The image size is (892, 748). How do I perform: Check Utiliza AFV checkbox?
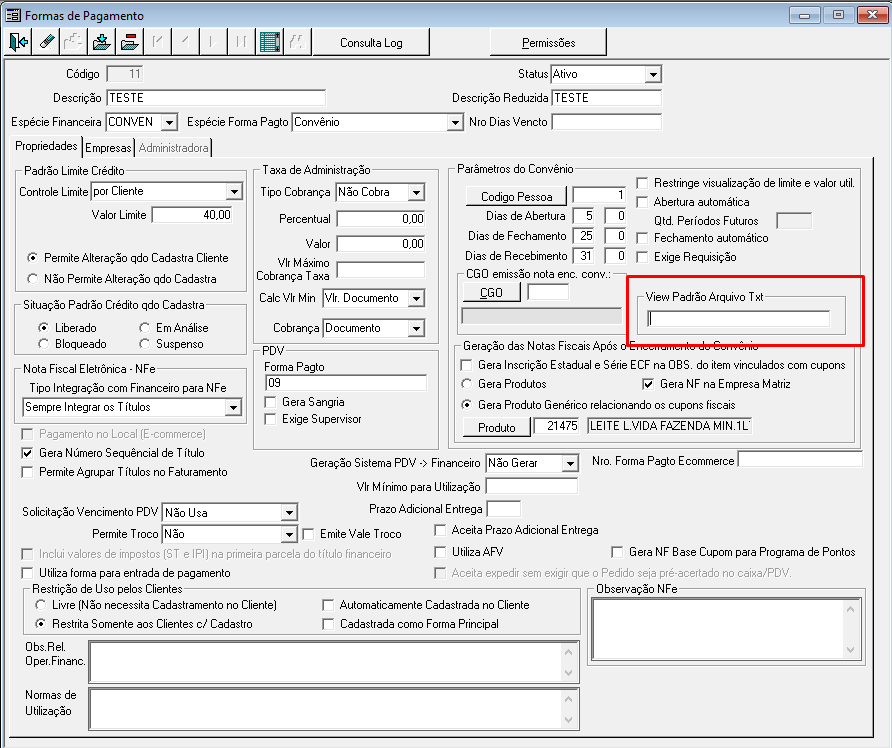(440, 552)
